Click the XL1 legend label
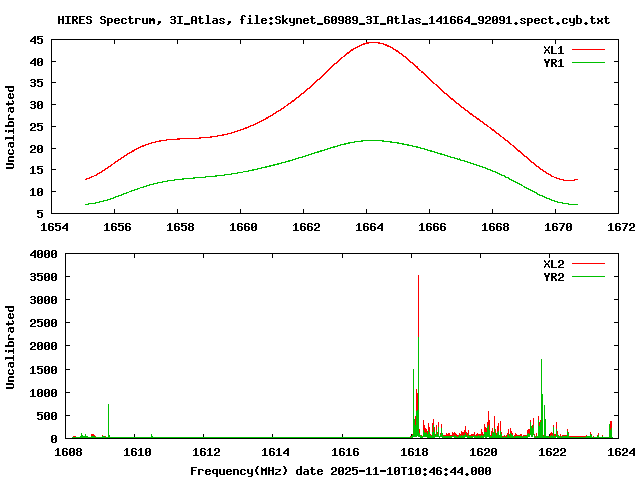640x480 pixels. pyautogui.click(x=553, y=49)
